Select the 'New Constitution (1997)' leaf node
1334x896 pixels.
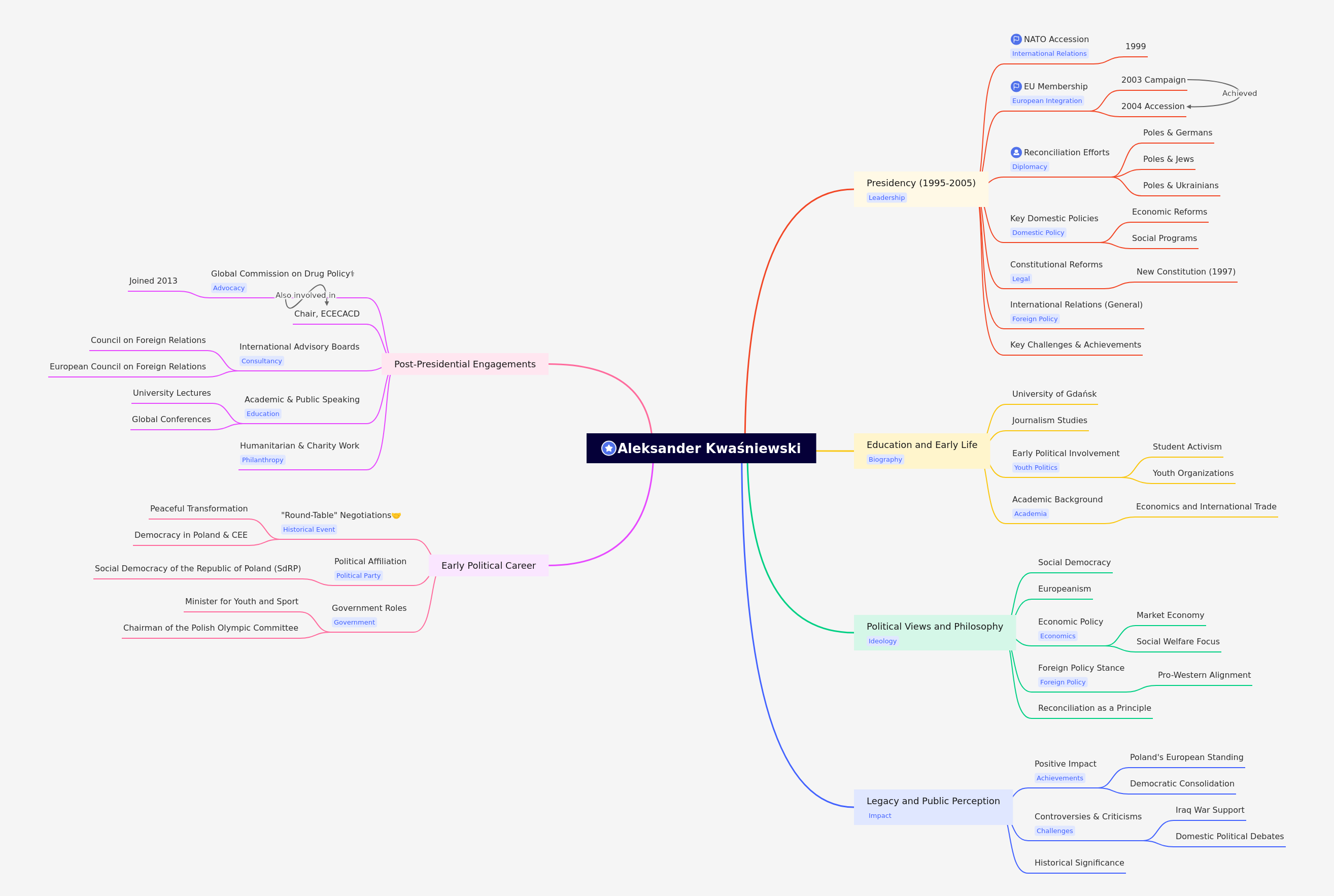1185,272
